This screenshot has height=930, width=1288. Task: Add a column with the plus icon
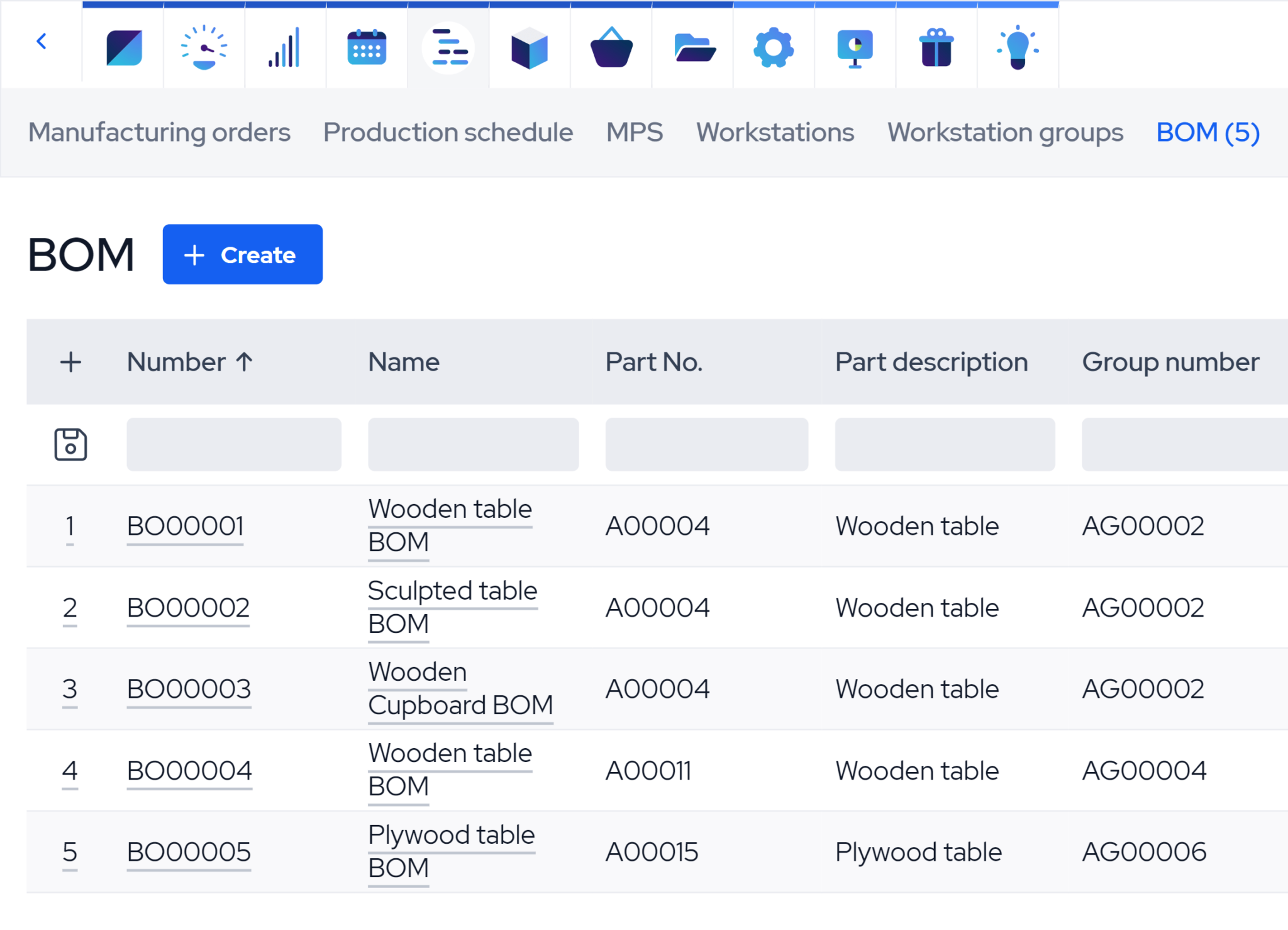tap(71, 362)
